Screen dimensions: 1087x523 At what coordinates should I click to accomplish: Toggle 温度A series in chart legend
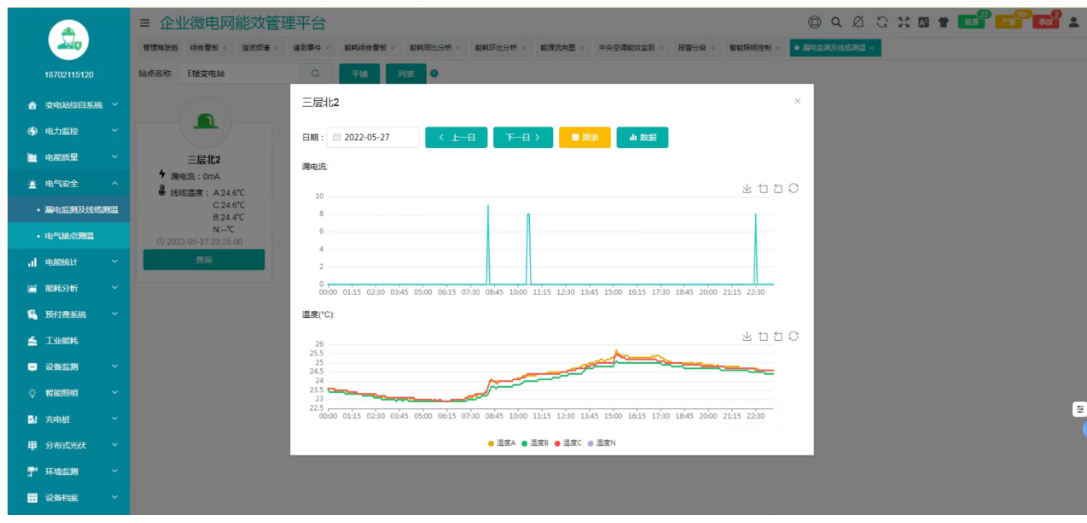(501, 442)
